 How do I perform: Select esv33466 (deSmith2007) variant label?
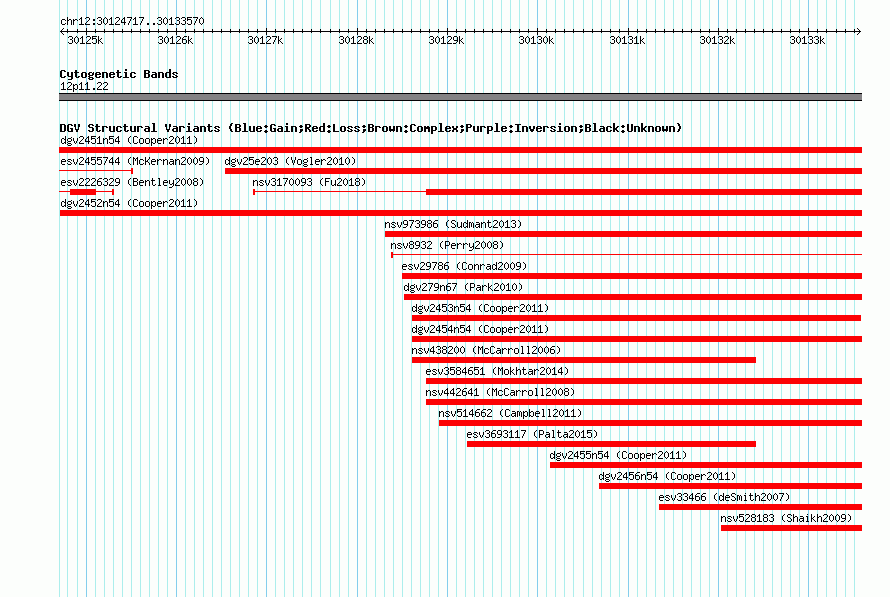(x=724, y=497)
